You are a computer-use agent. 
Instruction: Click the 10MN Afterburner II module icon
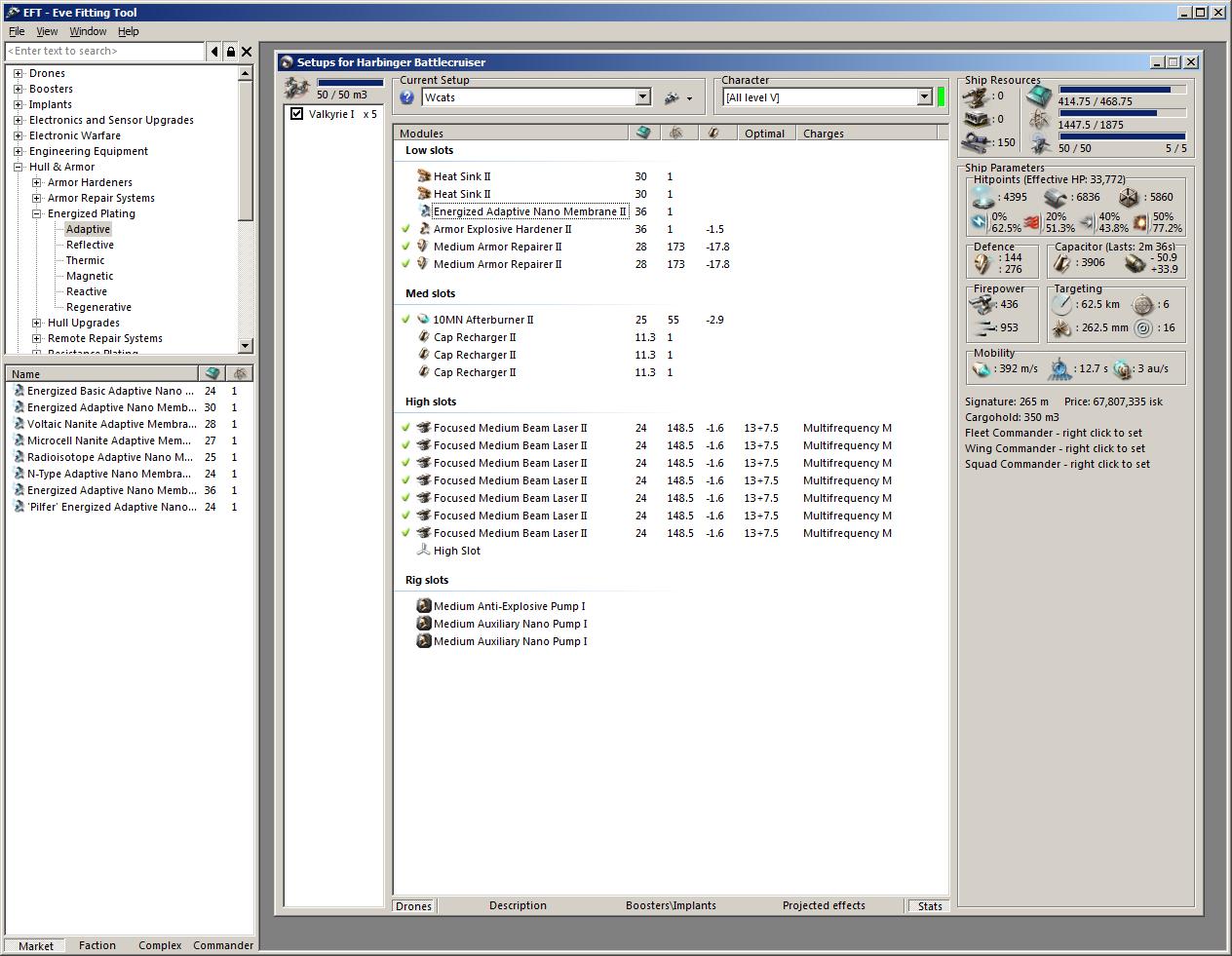(x=423, y=320)
